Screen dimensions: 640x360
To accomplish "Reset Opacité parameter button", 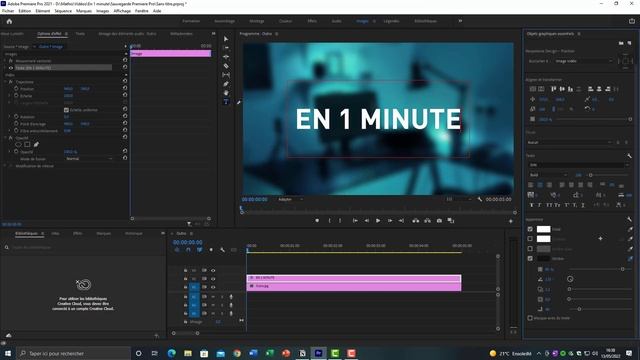I will (125, 151).
